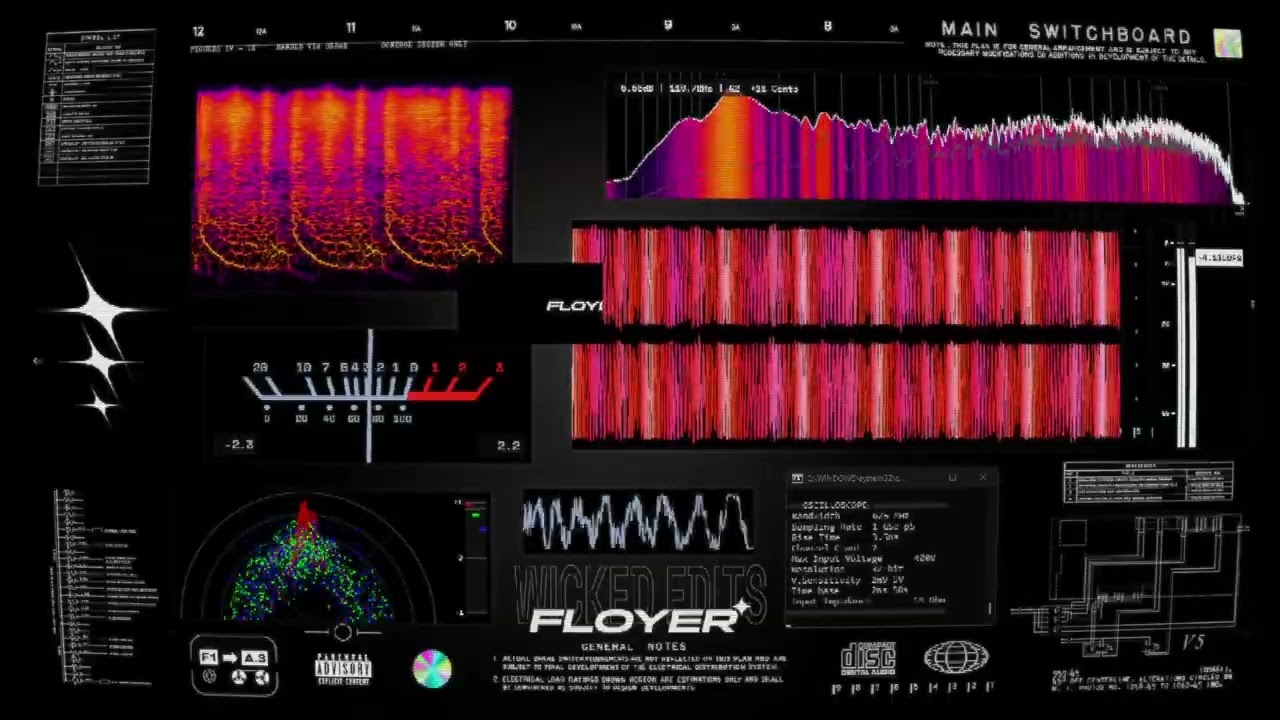Click the terminal window icon in title bar
Screen dimensions: 1280x720
(797, 479)
